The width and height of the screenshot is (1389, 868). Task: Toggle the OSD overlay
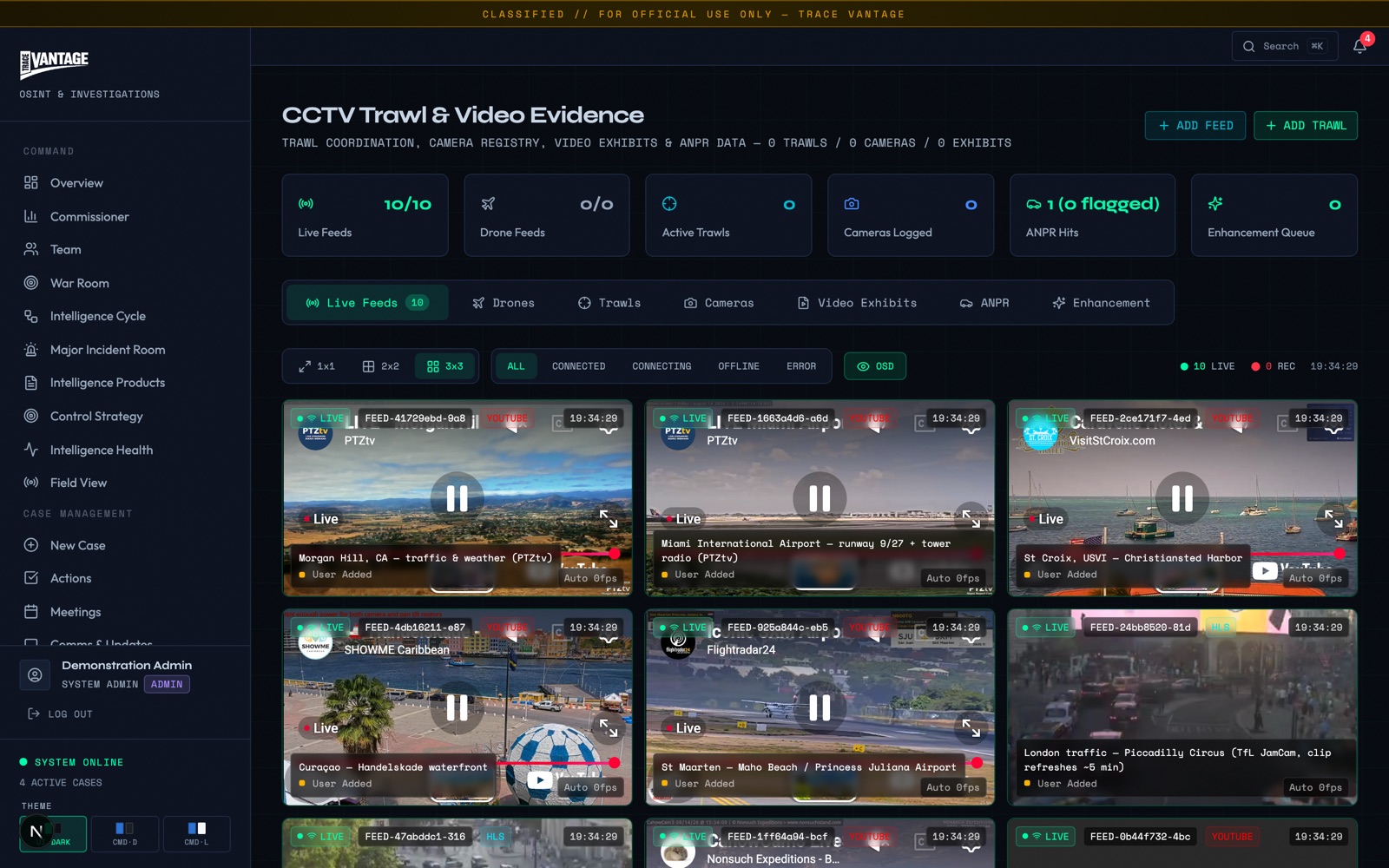coord(875,366)
